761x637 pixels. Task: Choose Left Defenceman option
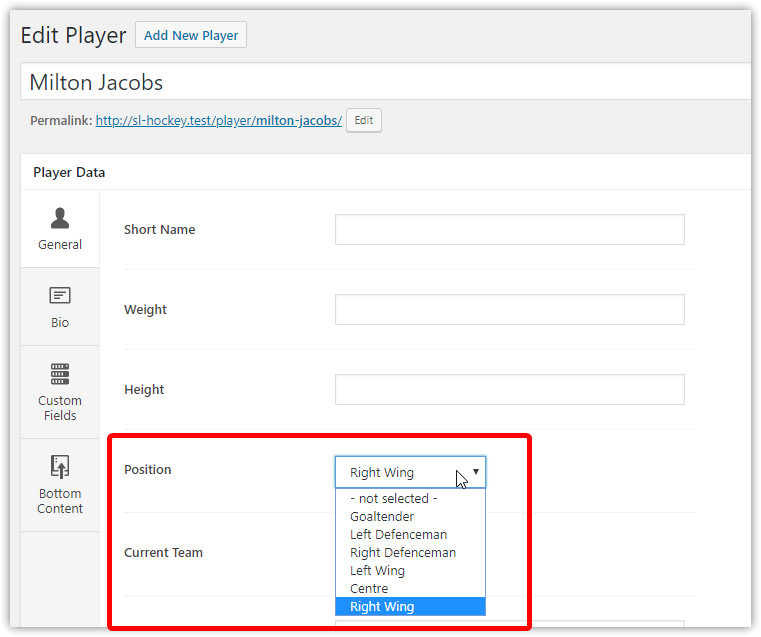(x=410, y=534)
